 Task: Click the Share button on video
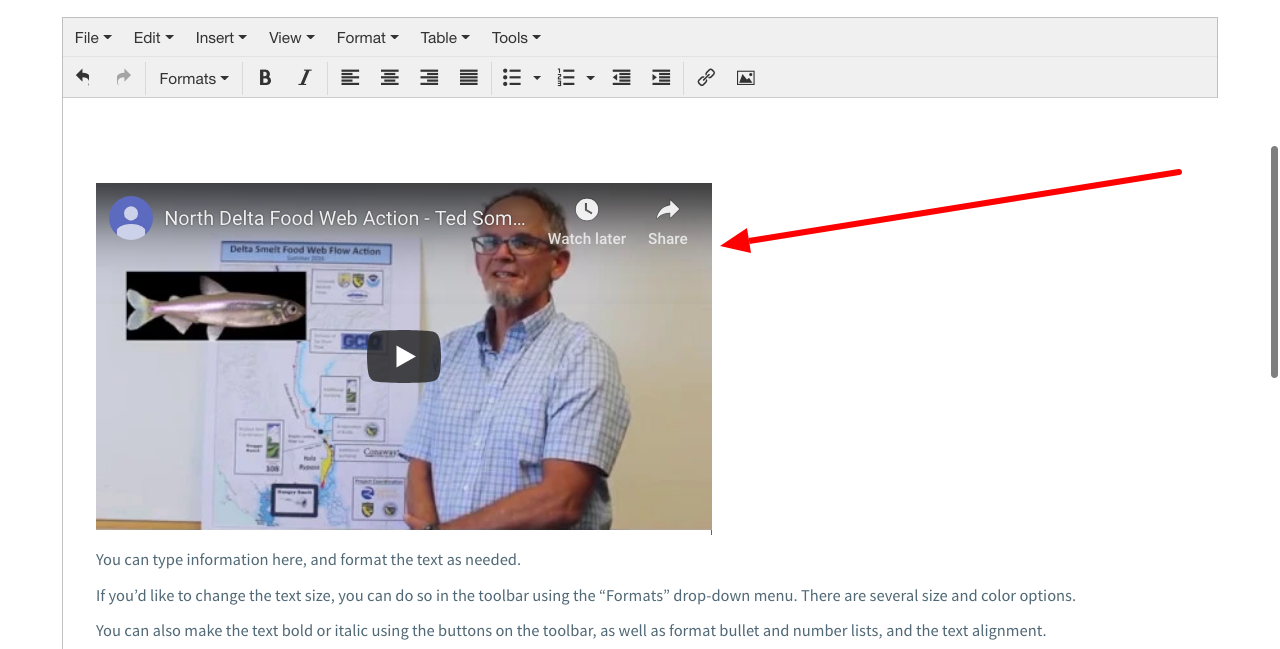pyautogui.click(x=667, y=222)
